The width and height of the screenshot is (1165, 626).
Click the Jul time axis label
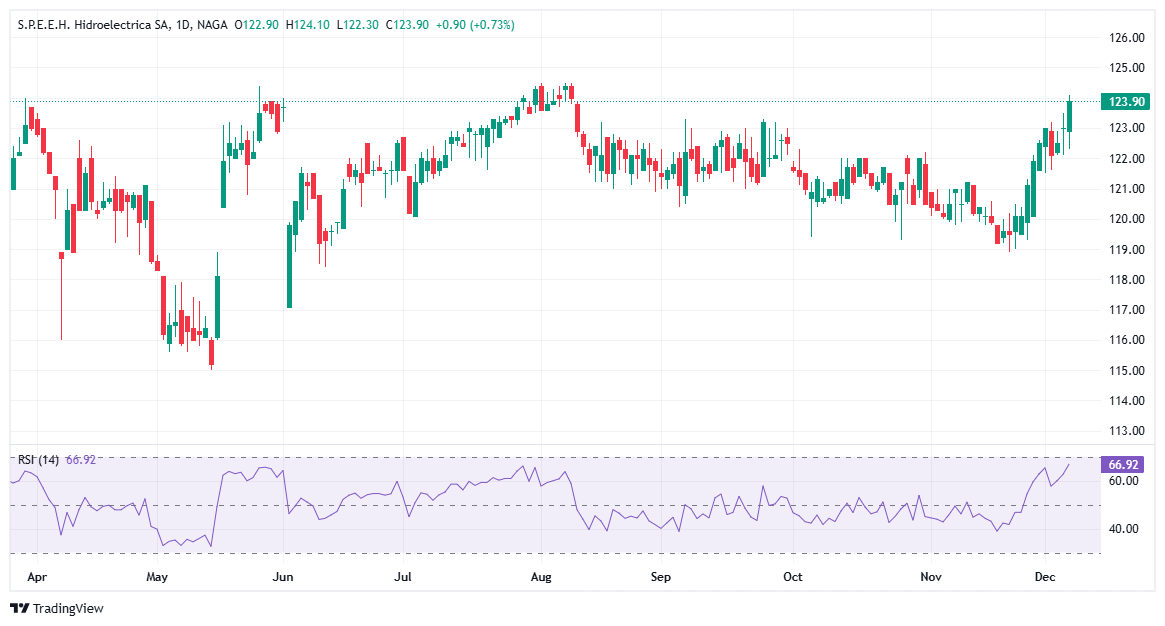(x=403, y=577)
